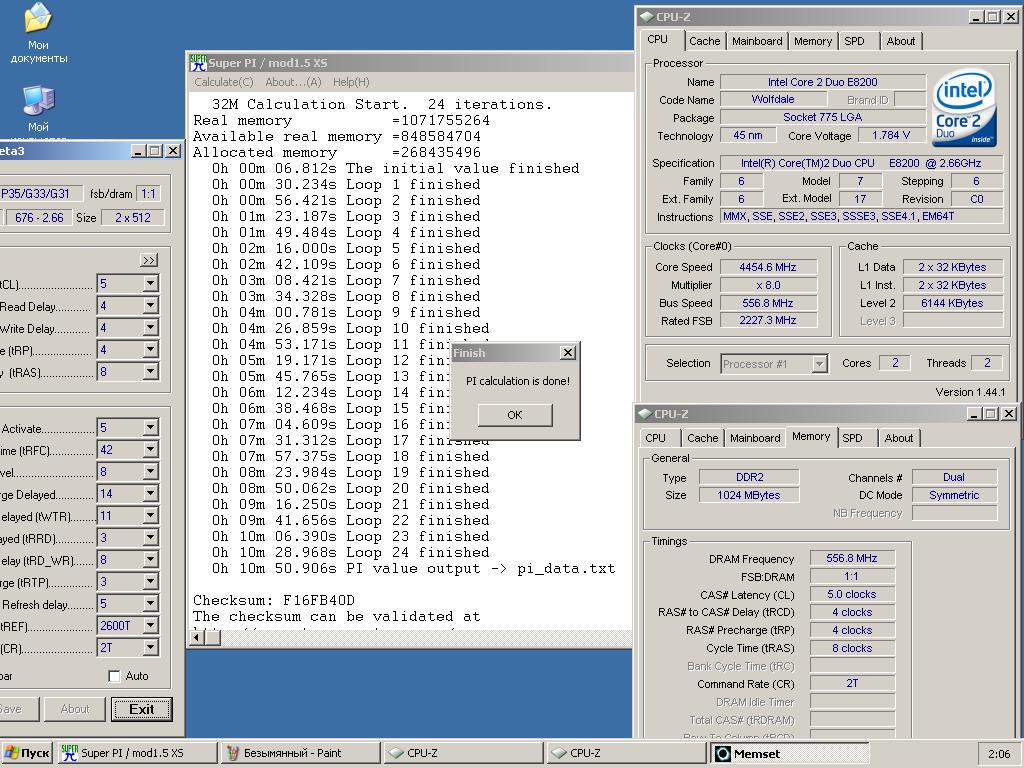Open the Help menu in Super PI
Image resolution: width=1024 pixels, height=768 pixels.
click(x=351, y=82)
